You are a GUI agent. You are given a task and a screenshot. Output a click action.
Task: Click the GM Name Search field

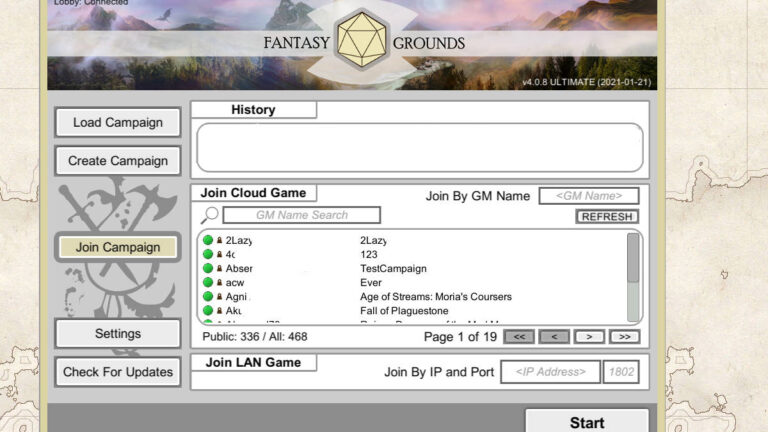(x=301, y=215)
